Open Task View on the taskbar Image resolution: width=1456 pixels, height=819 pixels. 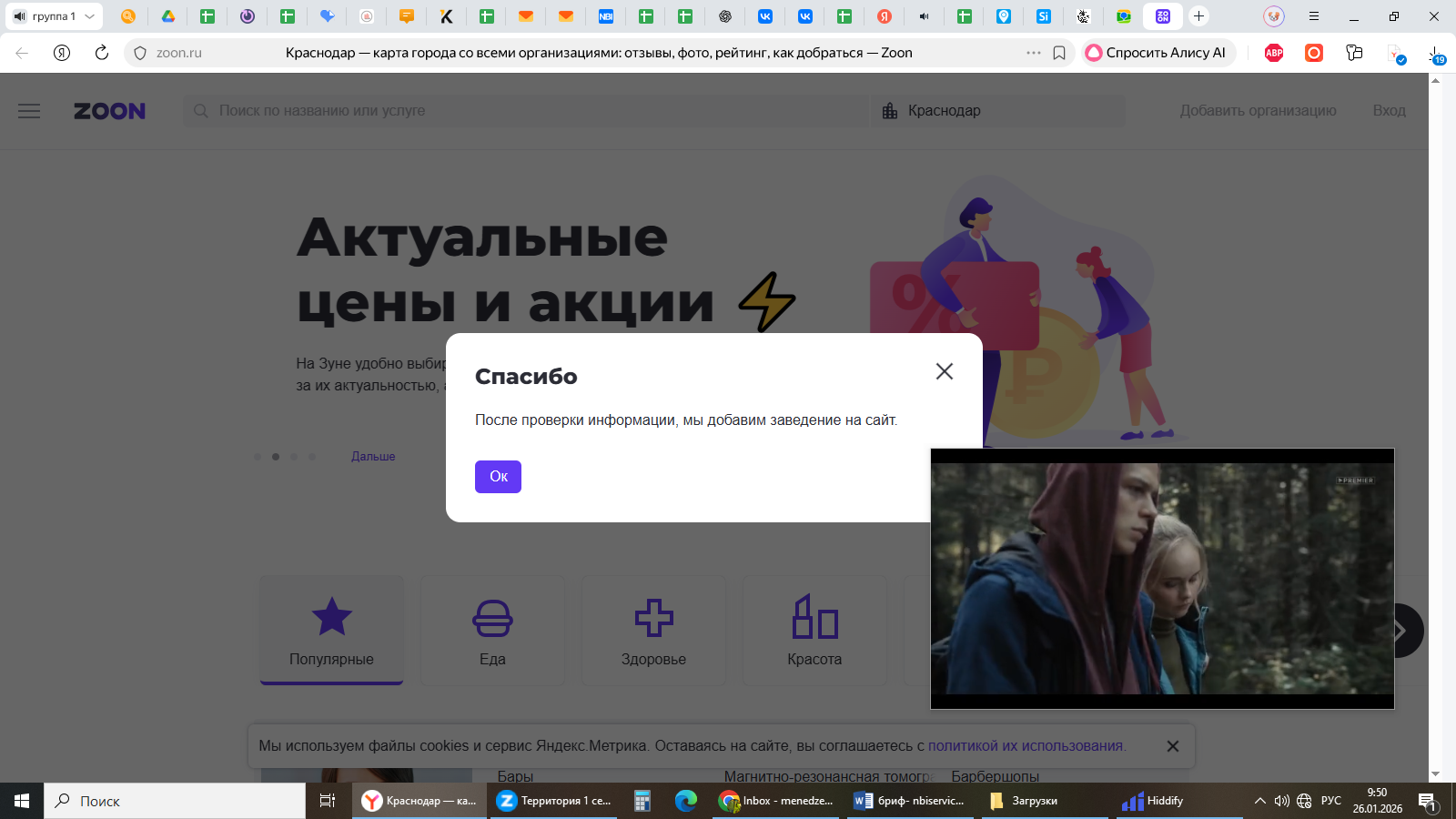tap(328, 801)
